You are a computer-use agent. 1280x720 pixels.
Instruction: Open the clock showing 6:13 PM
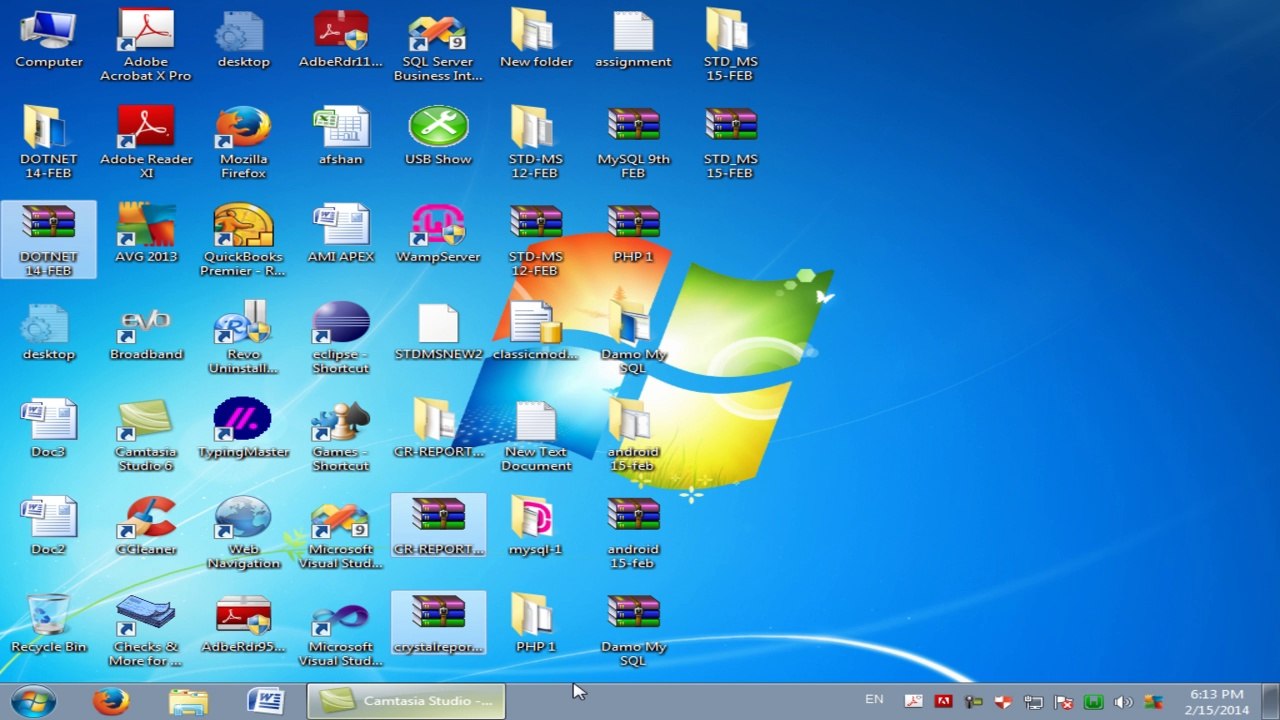[1217, 702]
